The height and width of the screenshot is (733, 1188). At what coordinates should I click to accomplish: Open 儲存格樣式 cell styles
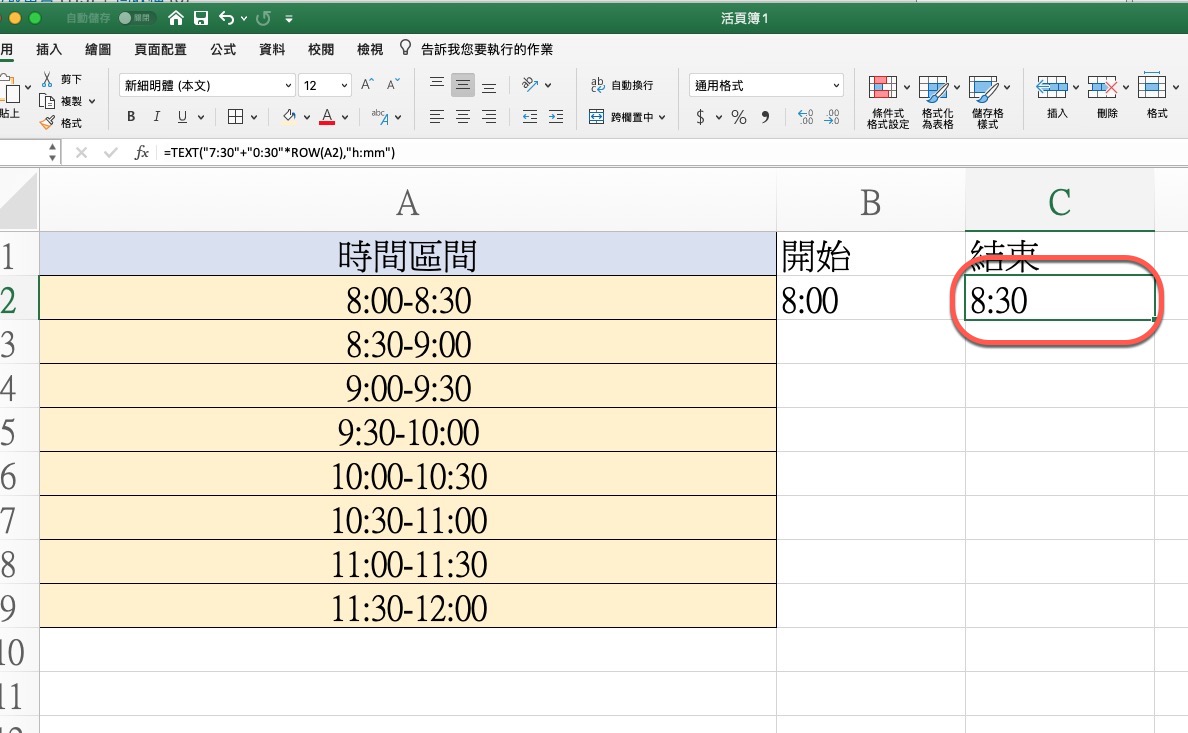987,102
